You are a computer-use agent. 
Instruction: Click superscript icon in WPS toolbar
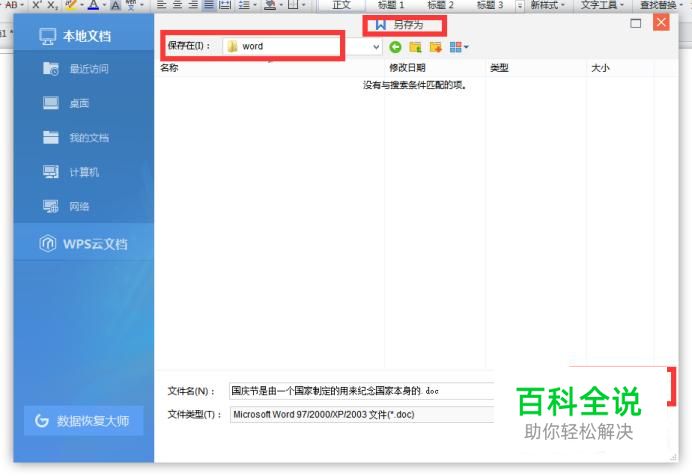click(x=37, y=5)
